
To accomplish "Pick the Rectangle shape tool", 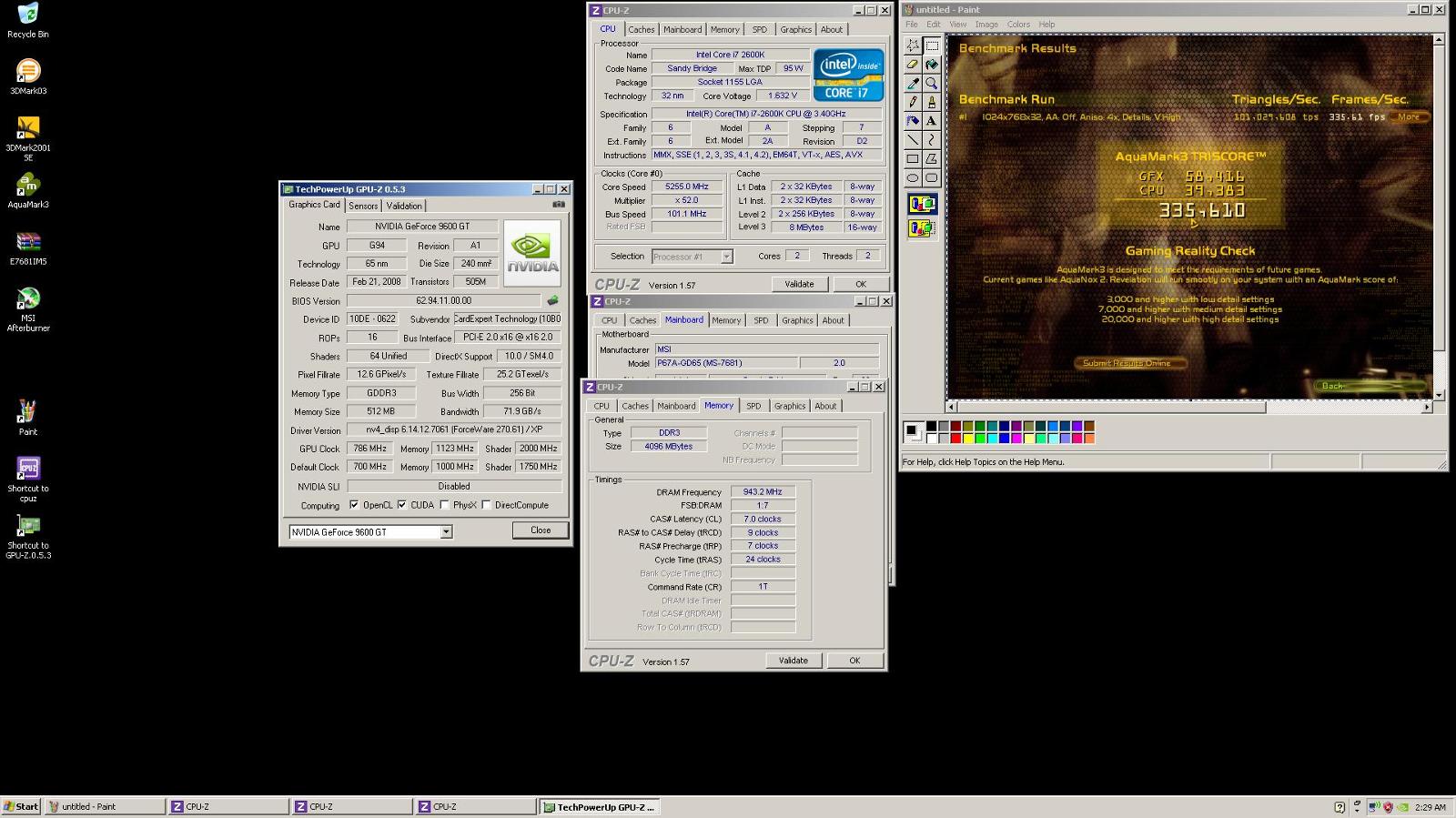I will 913,159.
